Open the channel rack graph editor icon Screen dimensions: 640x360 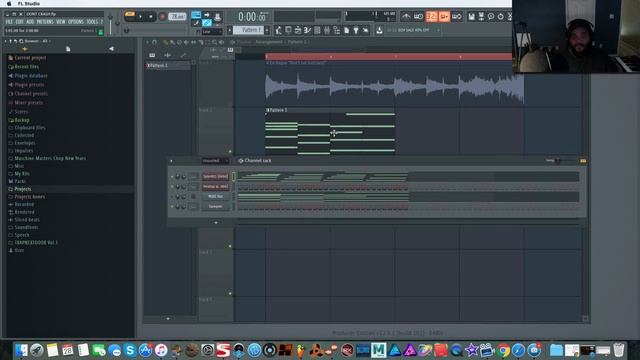pos(583,161)
